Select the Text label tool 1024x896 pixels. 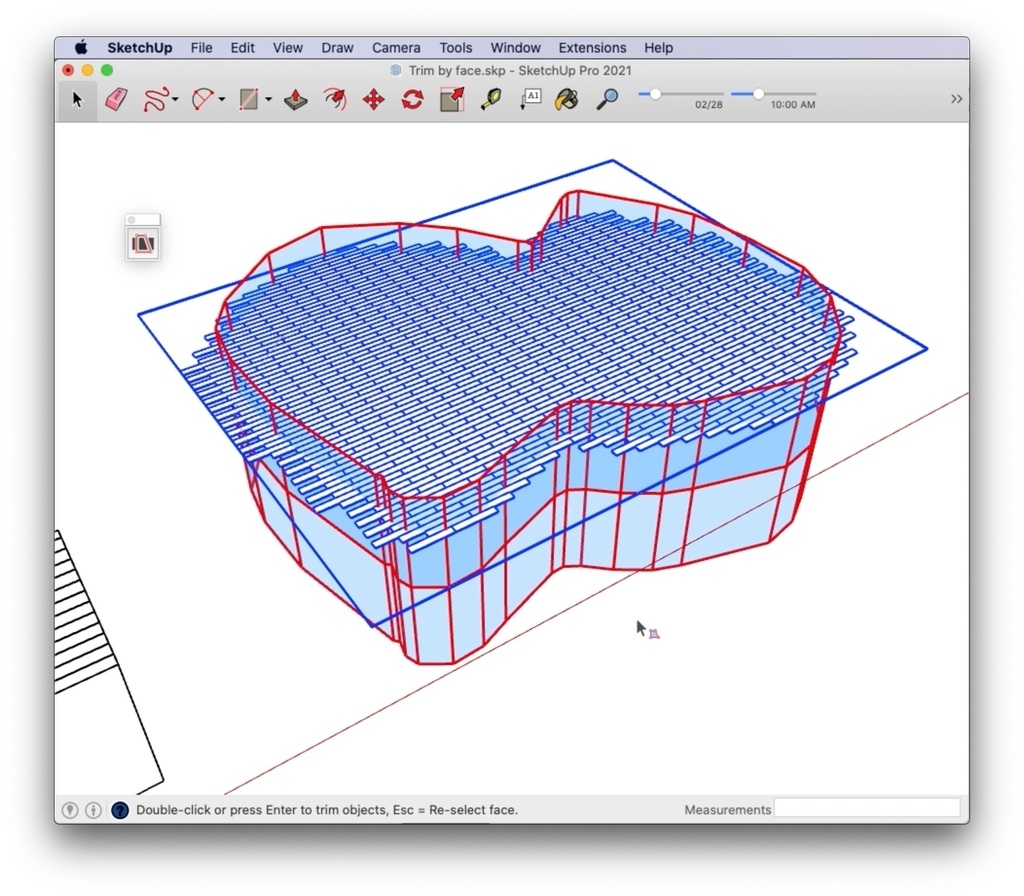click(530, 100)
